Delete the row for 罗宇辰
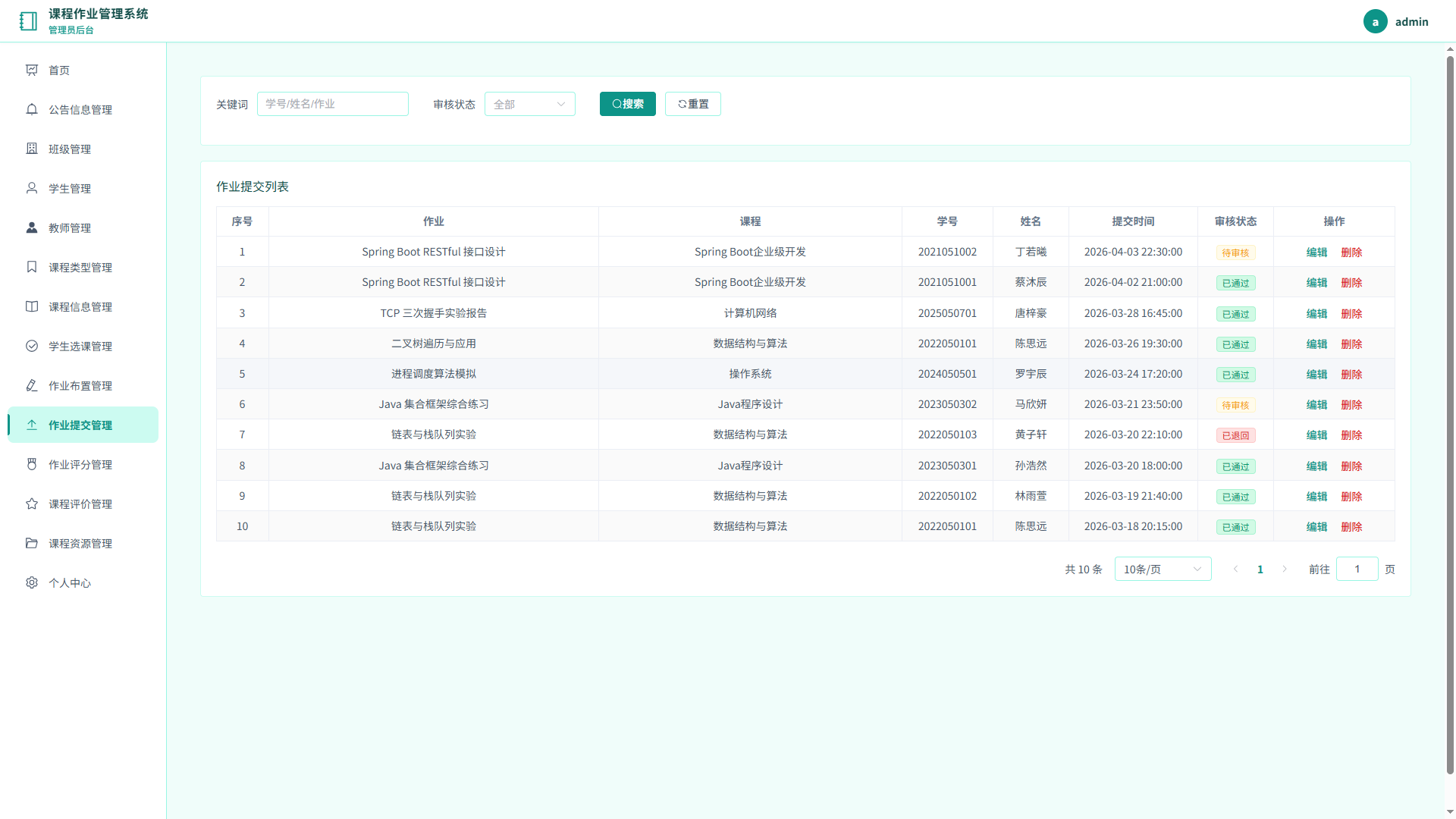1456x819 pixels. click(1351, 375)
